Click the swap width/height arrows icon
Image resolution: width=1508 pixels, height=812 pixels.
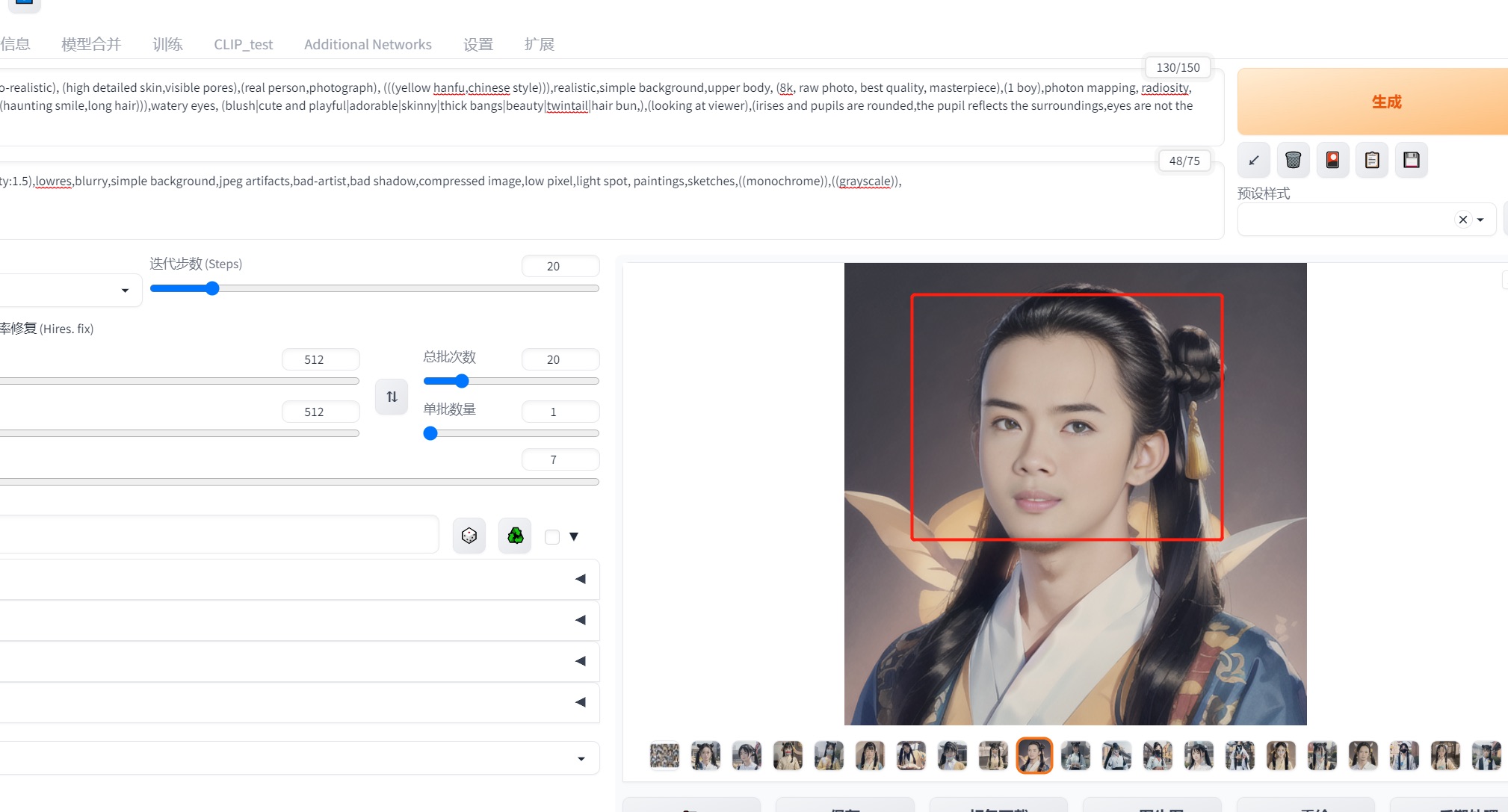[x=392, y=397]
